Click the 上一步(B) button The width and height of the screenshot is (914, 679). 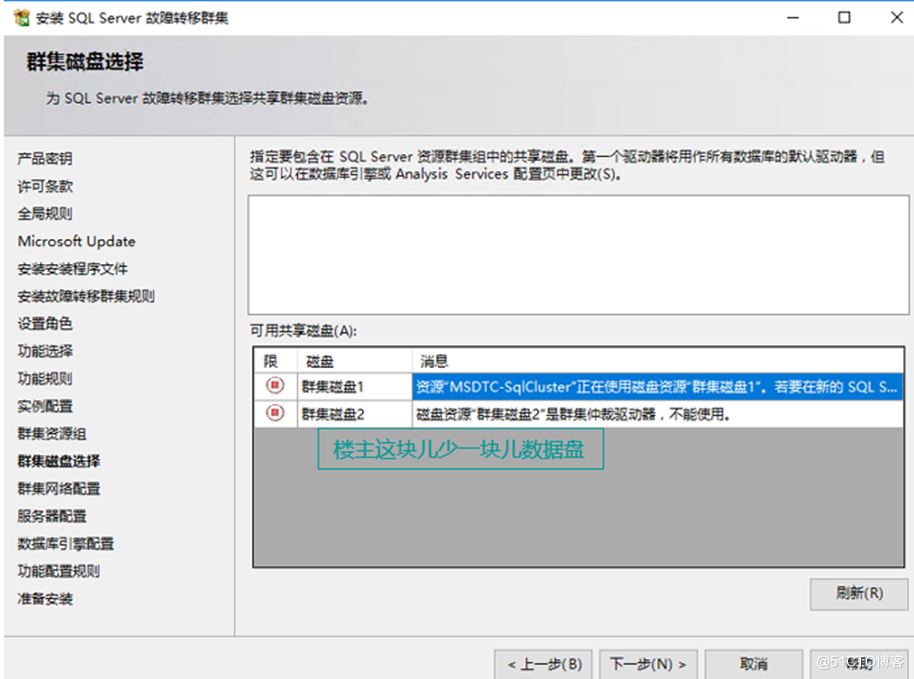pos(543,663)
